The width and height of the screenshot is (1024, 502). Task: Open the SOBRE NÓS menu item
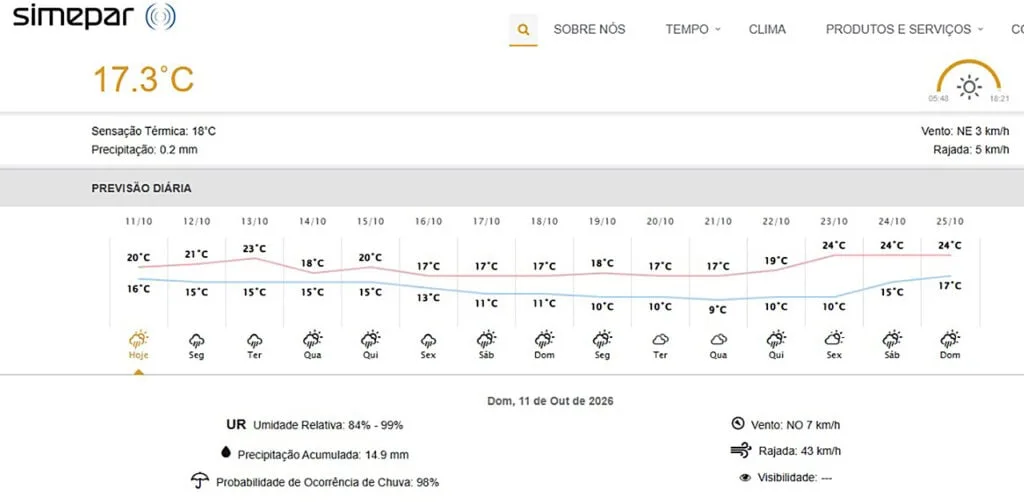click(x=589, y=29)
